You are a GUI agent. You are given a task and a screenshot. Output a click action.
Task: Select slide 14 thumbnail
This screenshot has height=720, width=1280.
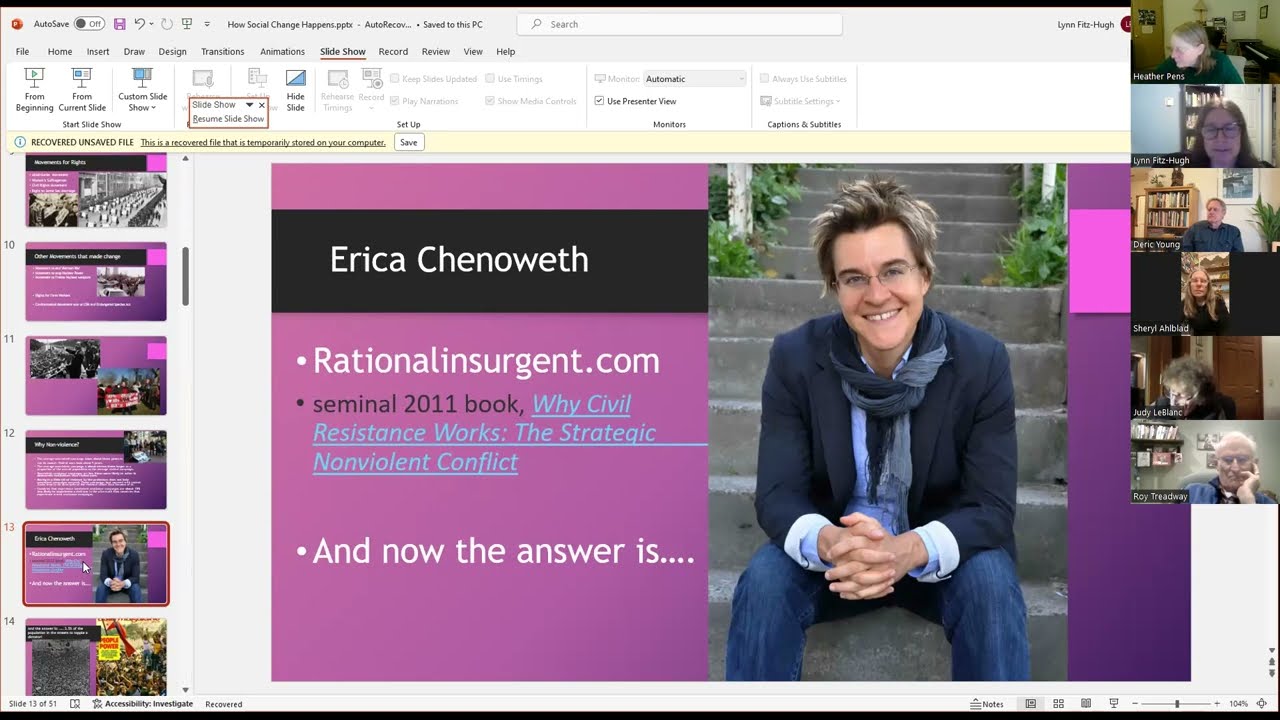coord(96,656)
